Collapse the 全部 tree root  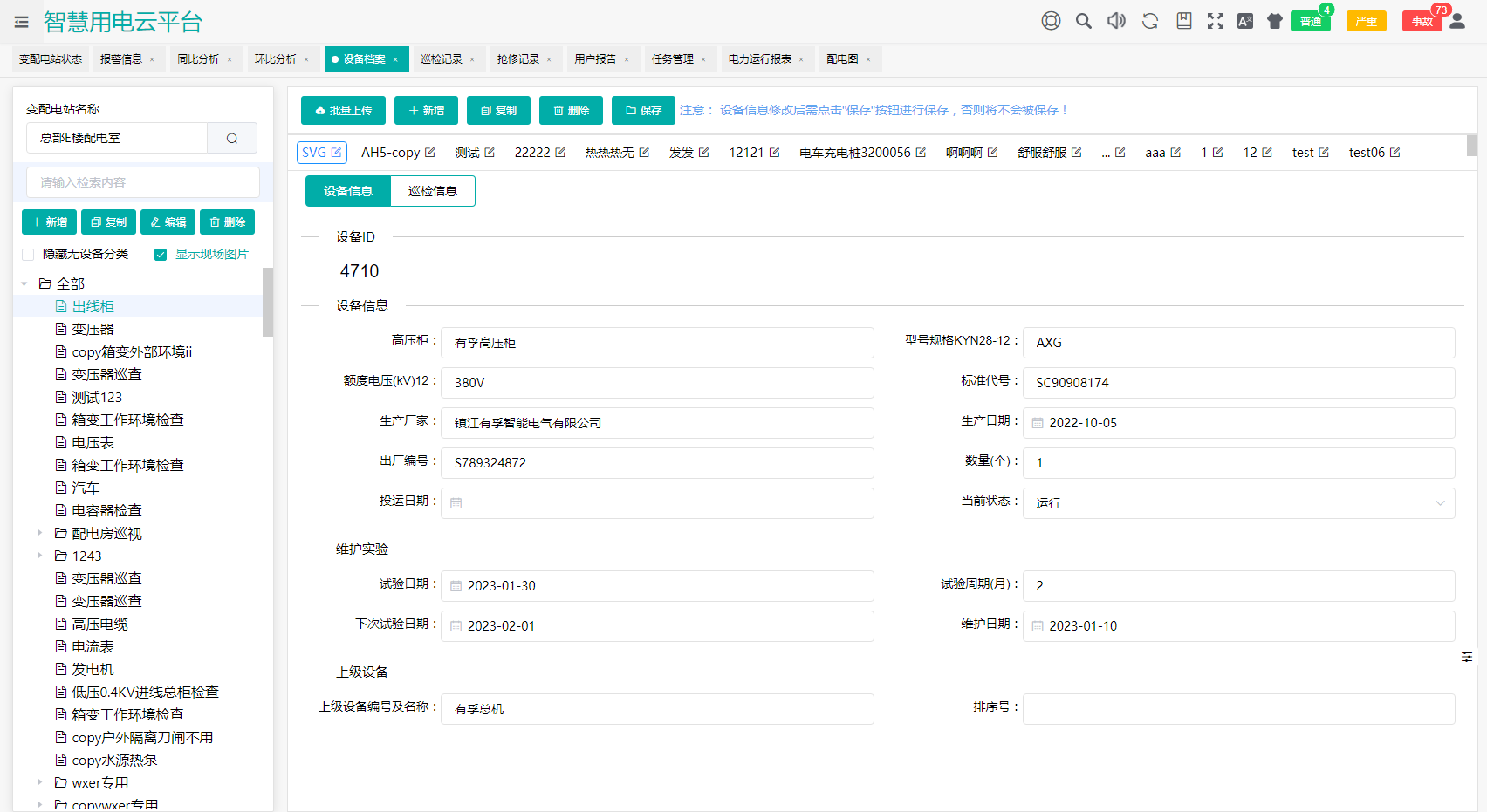click(x=24, y=284)
